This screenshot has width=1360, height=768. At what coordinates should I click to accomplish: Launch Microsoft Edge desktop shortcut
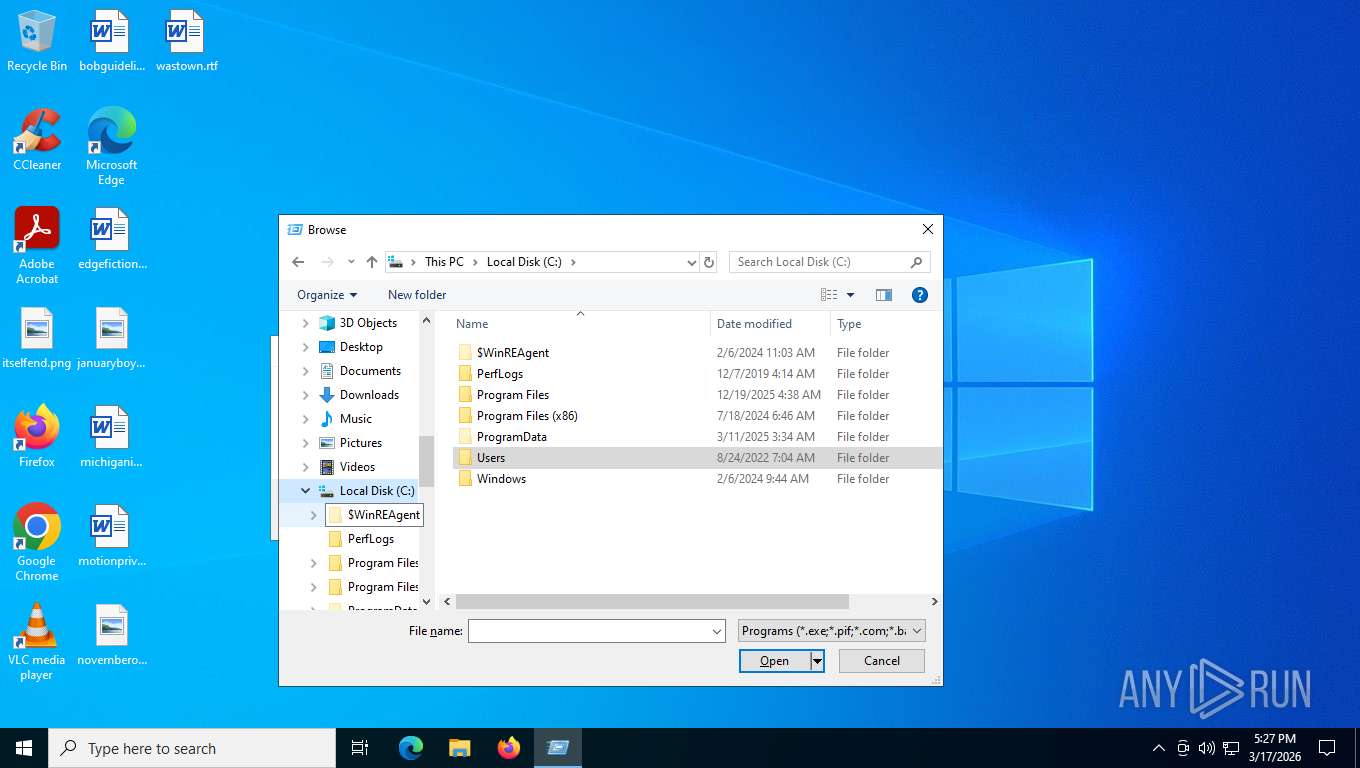[111, 147]
